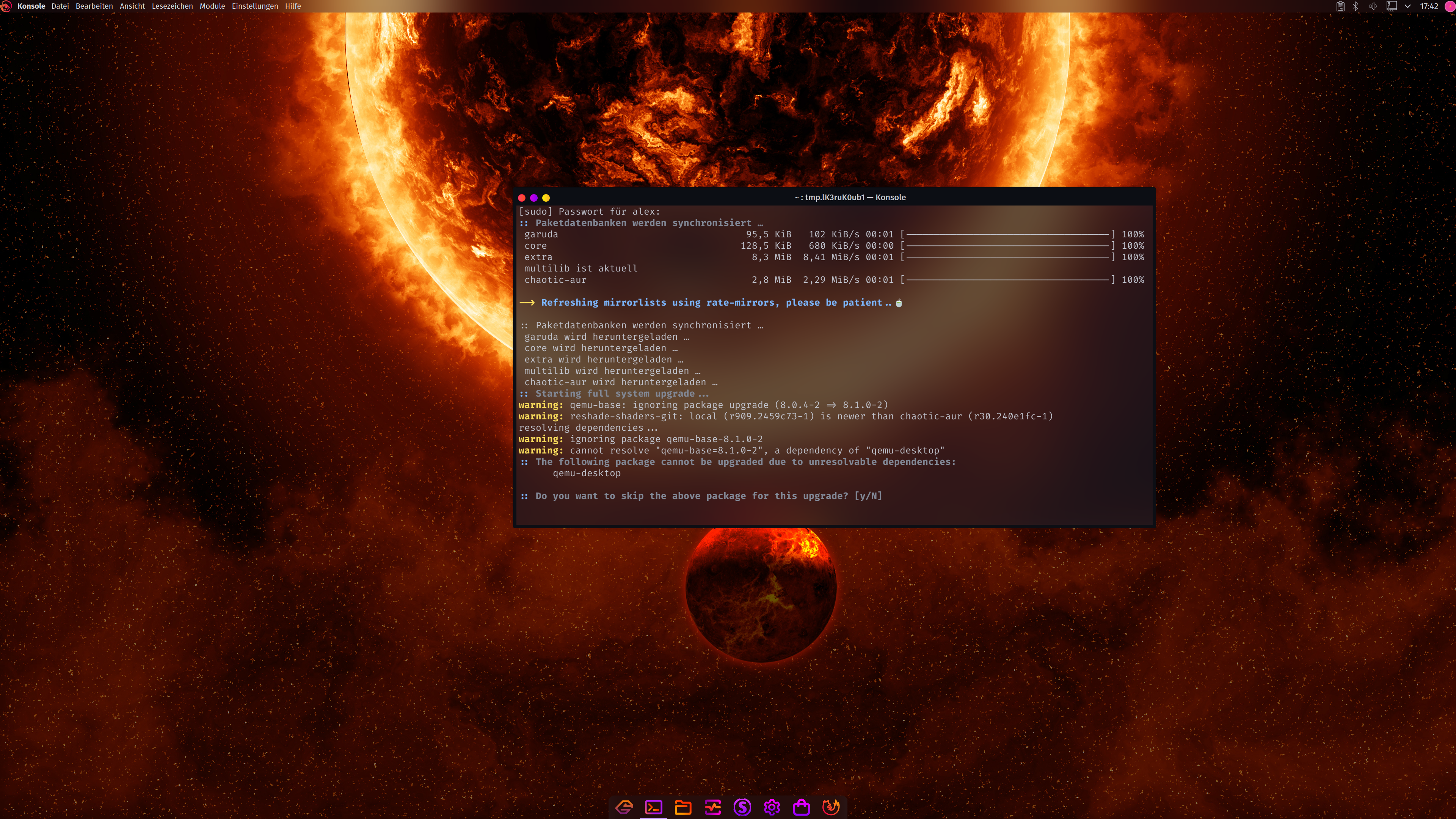Expand hidden system tray icons arrow
Image resolution: width=1456 pixels, height=819 pixels.
click(1407, 6)
